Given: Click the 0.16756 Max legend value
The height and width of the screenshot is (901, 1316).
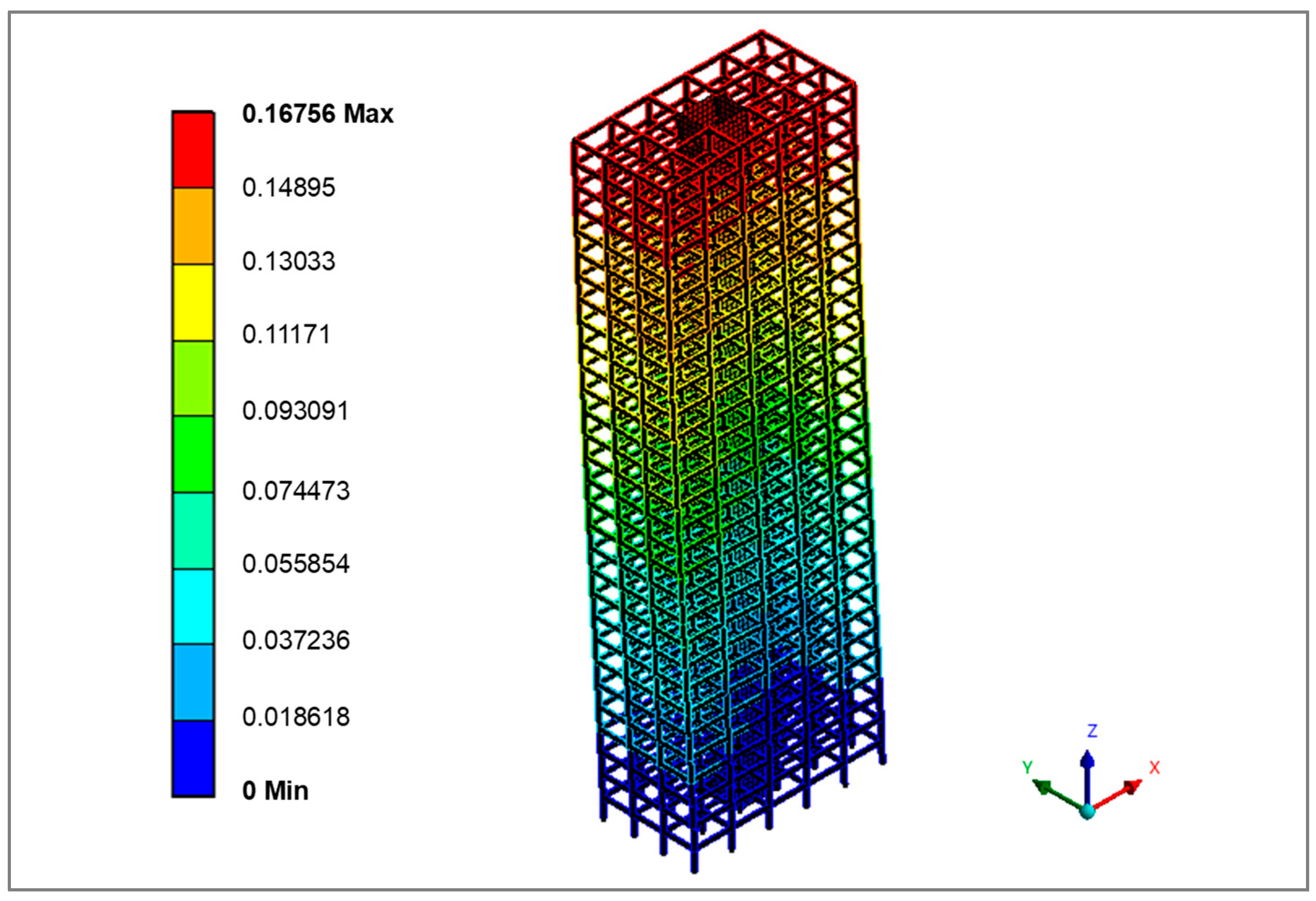Looking at the screenshot, I should point(318,114).
